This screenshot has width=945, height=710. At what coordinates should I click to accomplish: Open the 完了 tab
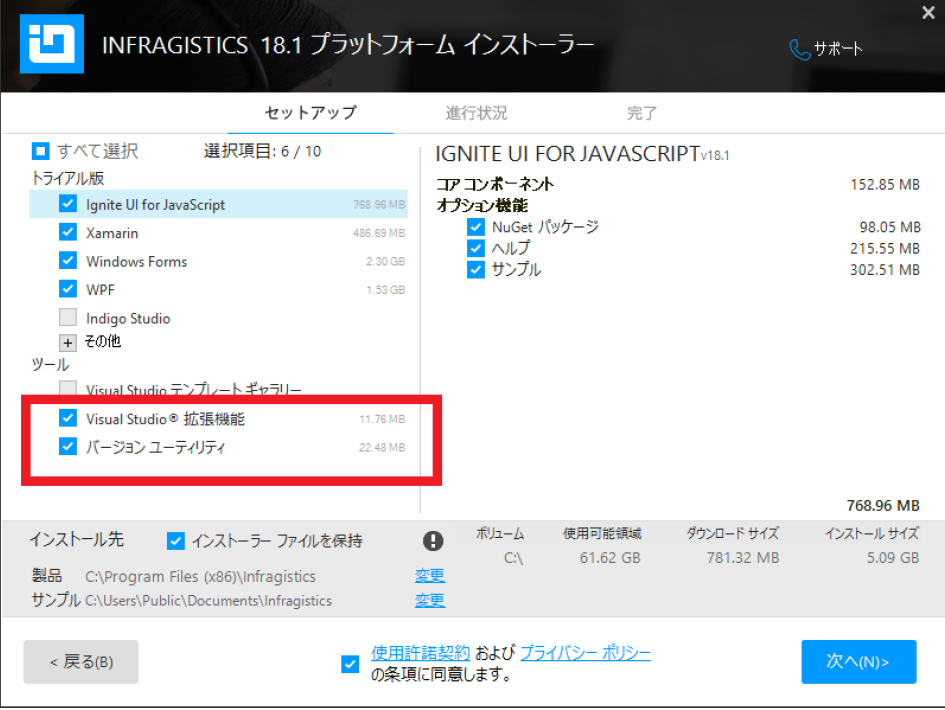[641, 113]
